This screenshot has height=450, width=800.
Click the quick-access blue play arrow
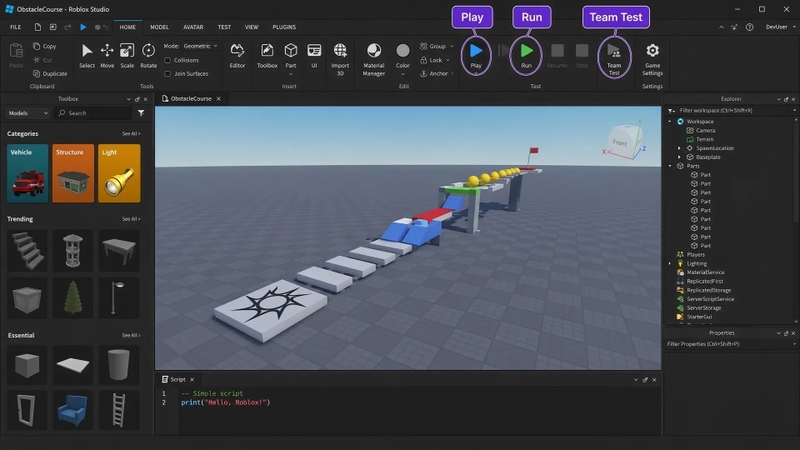point(83,27)
